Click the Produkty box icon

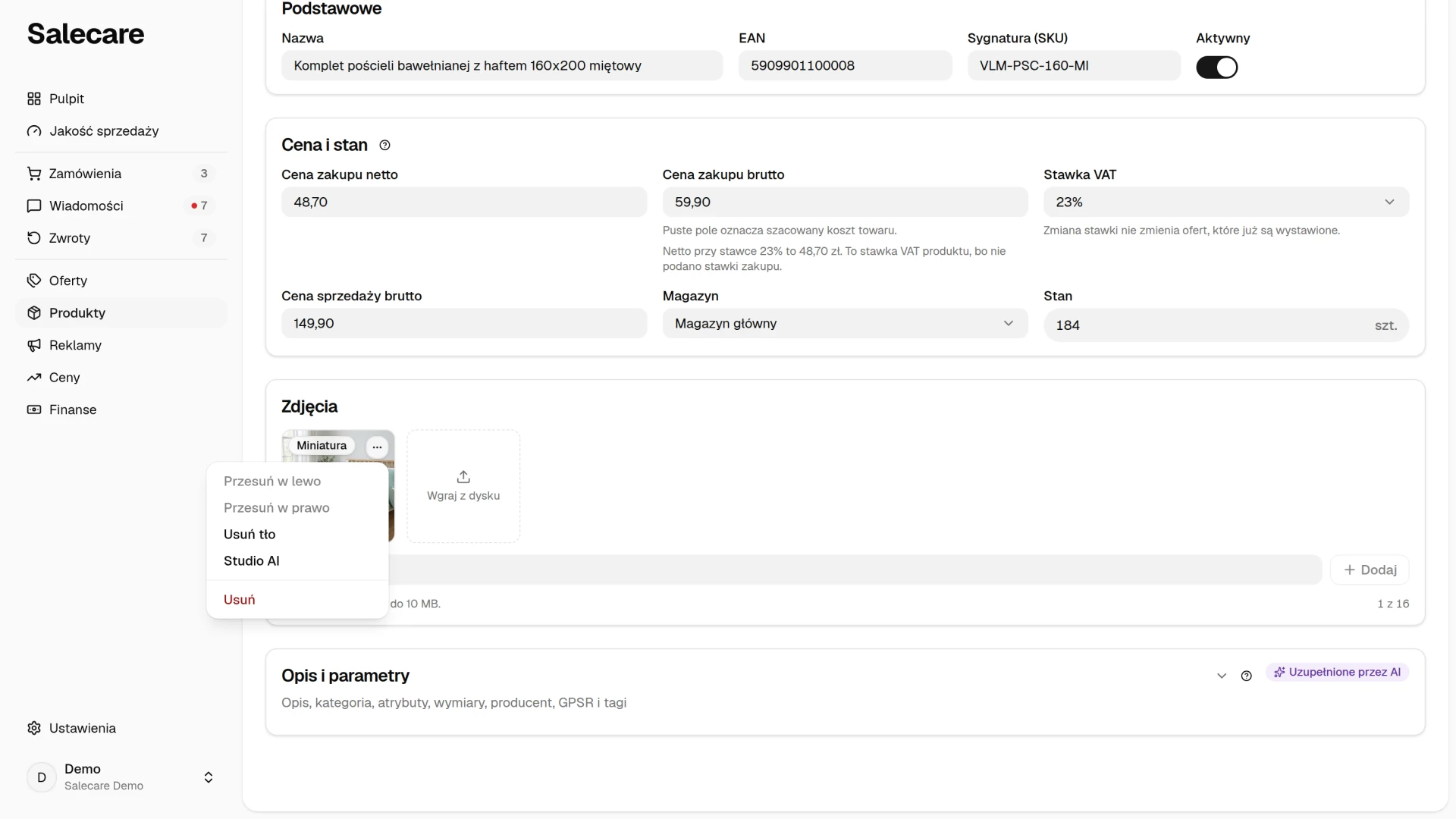coord(34,313)
